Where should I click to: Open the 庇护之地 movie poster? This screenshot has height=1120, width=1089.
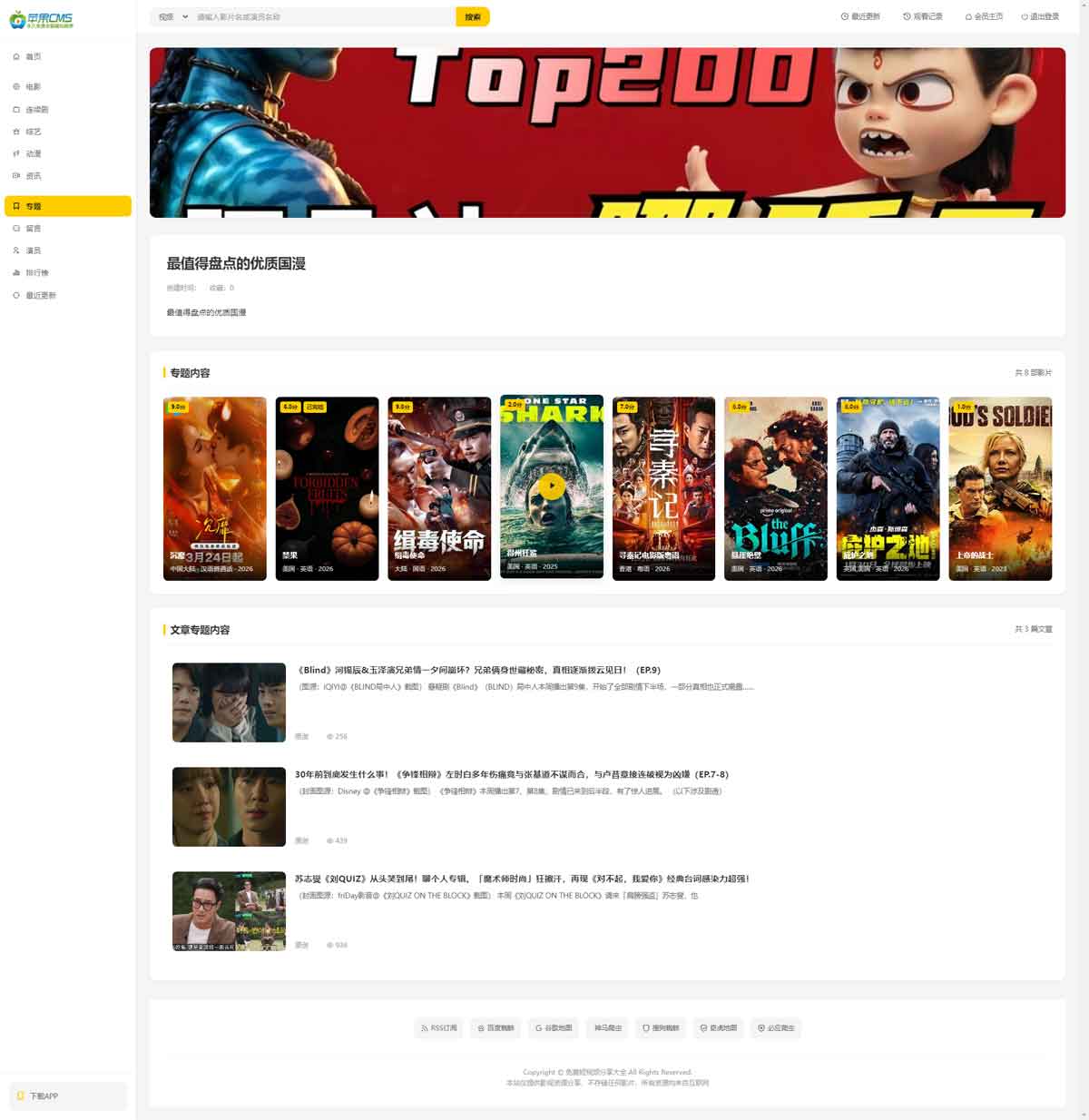coord(888,488)
